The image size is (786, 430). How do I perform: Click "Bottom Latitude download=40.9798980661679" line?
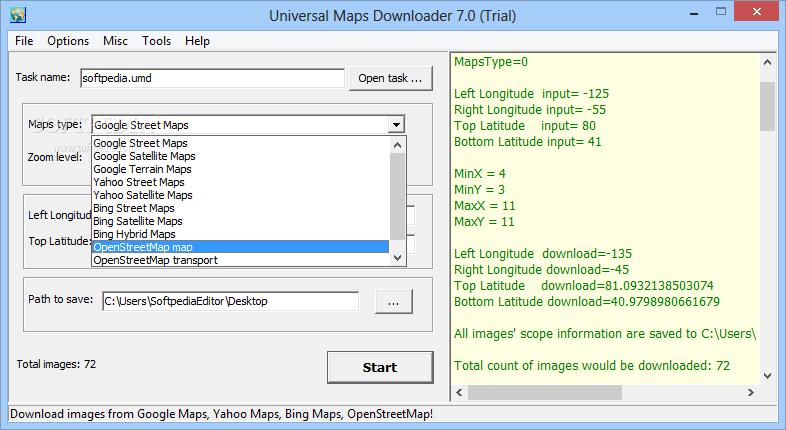[x=587, y=302]
